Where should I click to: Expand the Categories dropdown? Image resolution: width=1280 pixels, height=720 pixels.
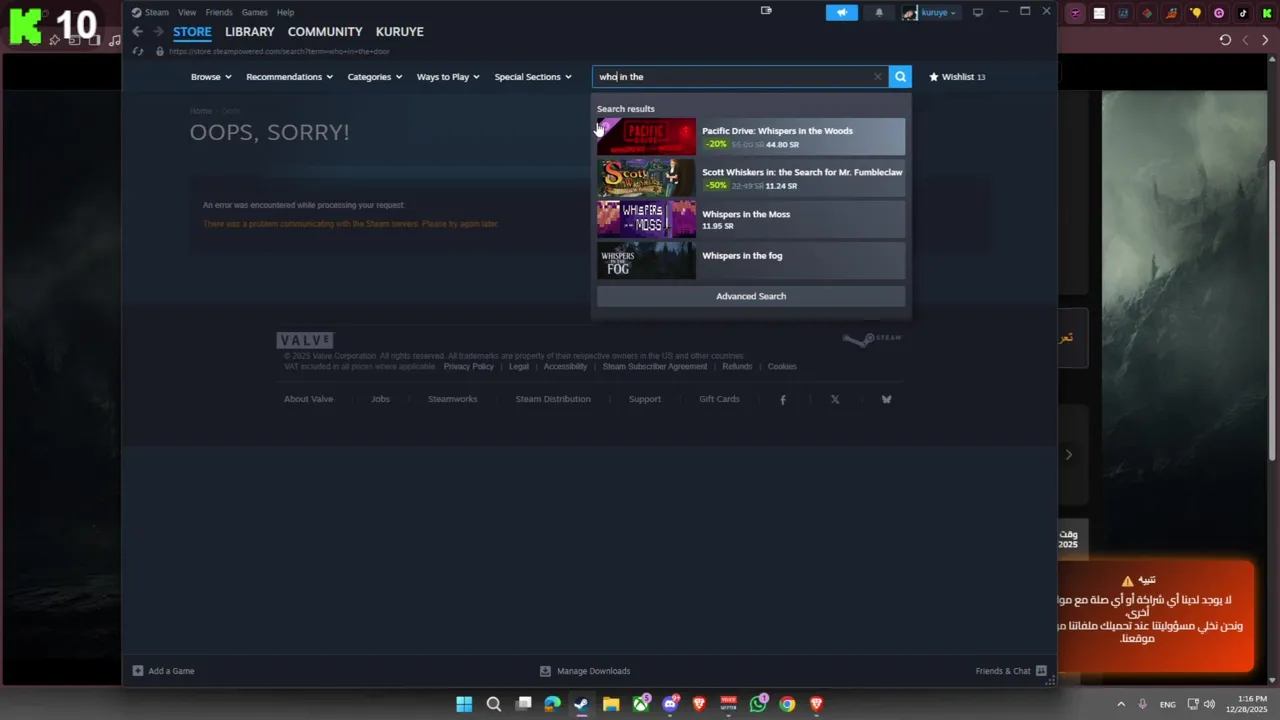click(x=375, y=76)
